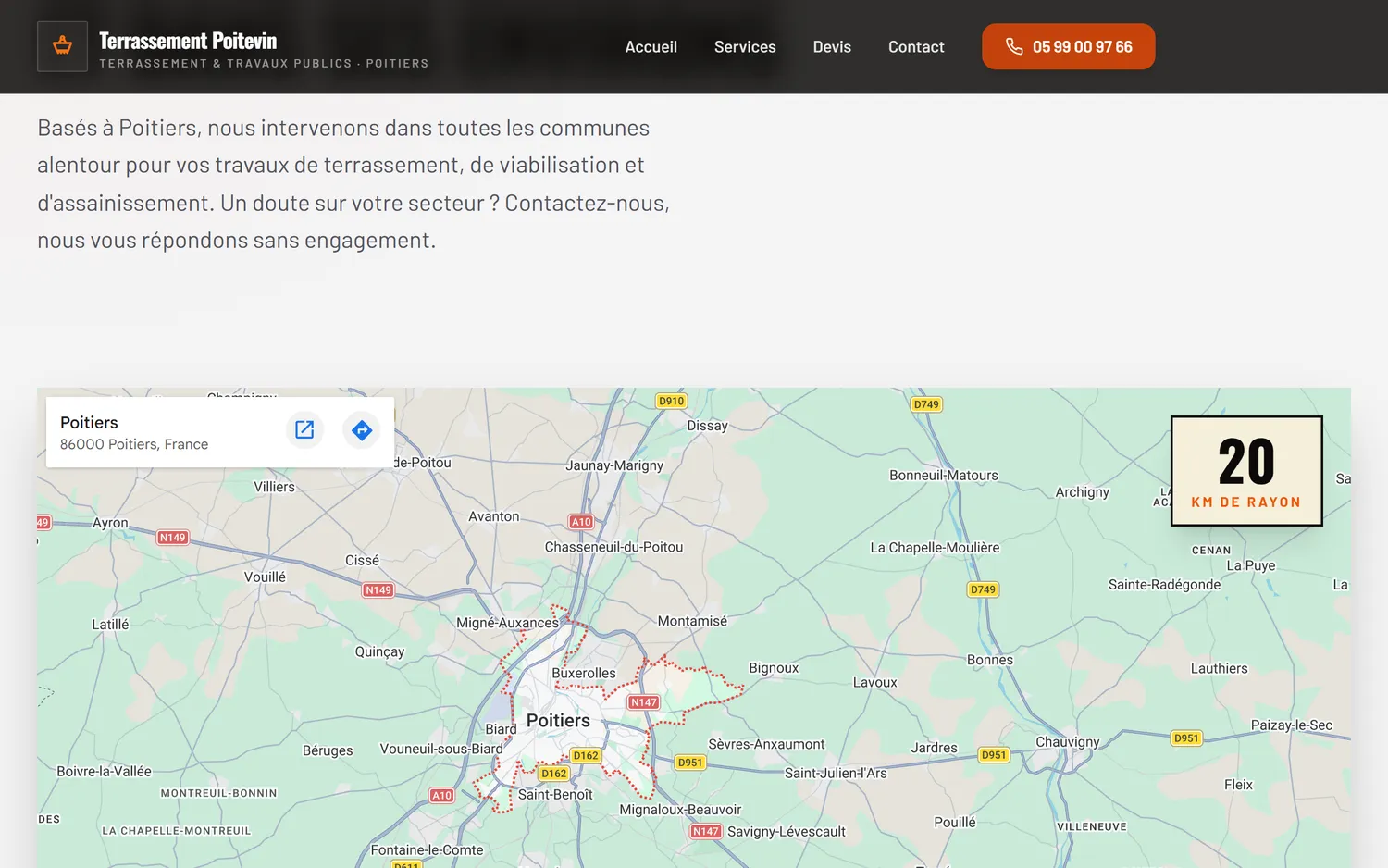
Task: Click the Ayron map label
Action: coord(110,523)
